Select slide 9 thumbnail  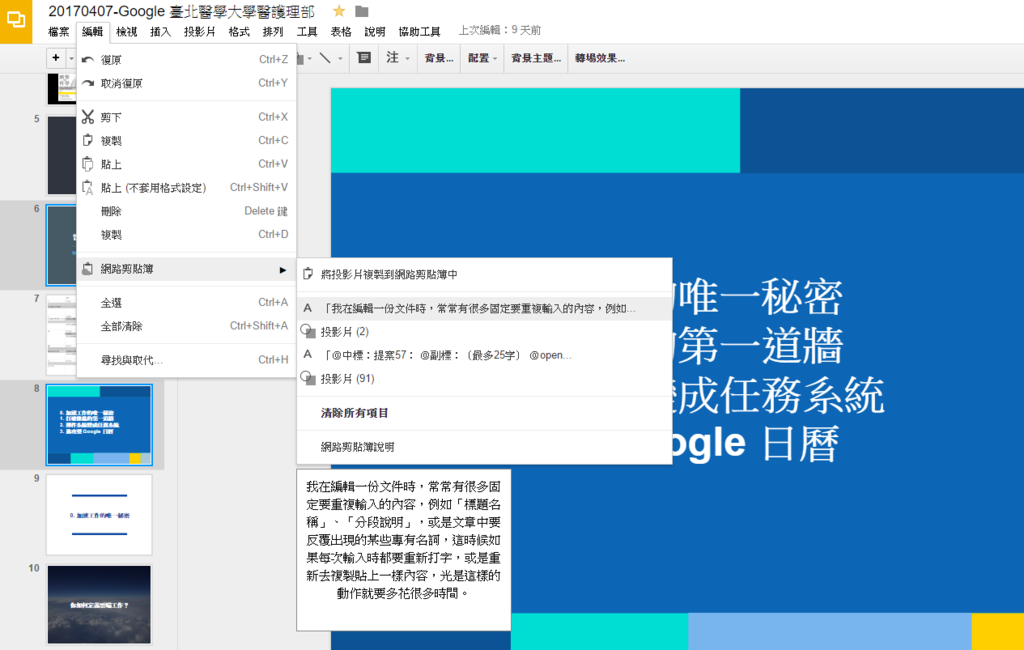[99, 515]
